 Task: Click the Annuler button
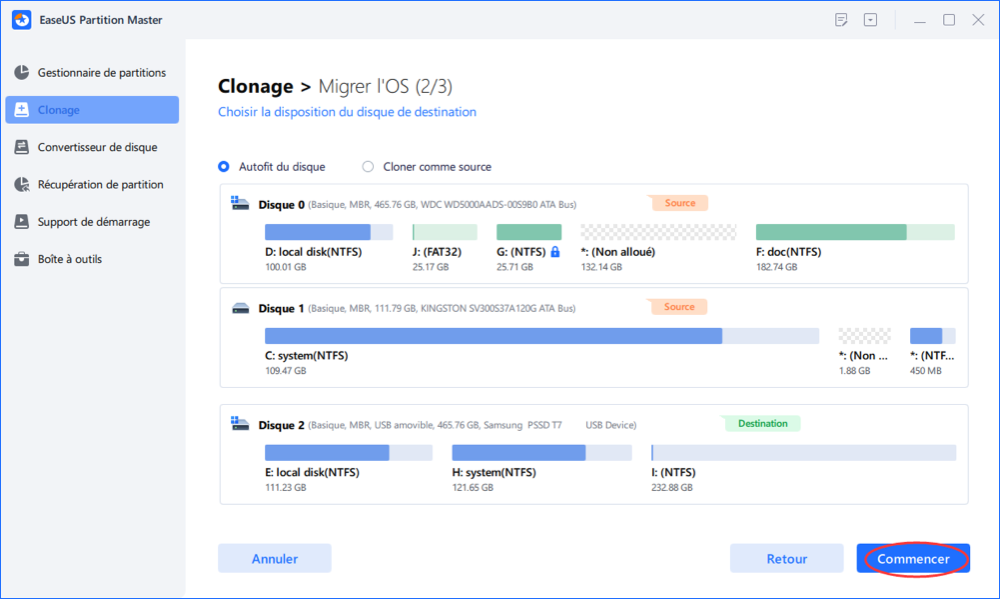click(274, 559)
